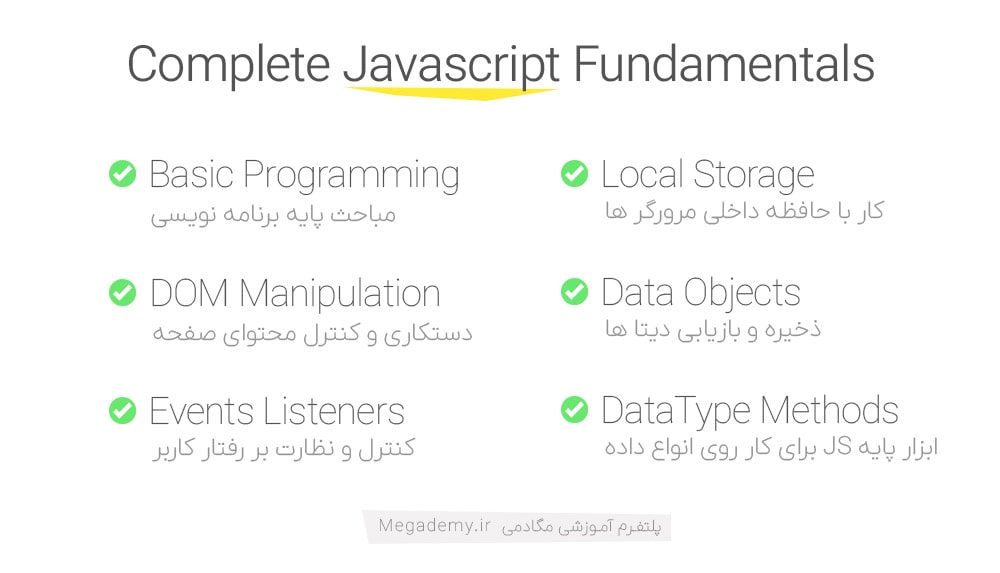Click the green checkmark beside Data Objects
1000x573 pixels.
pos(575,292)
